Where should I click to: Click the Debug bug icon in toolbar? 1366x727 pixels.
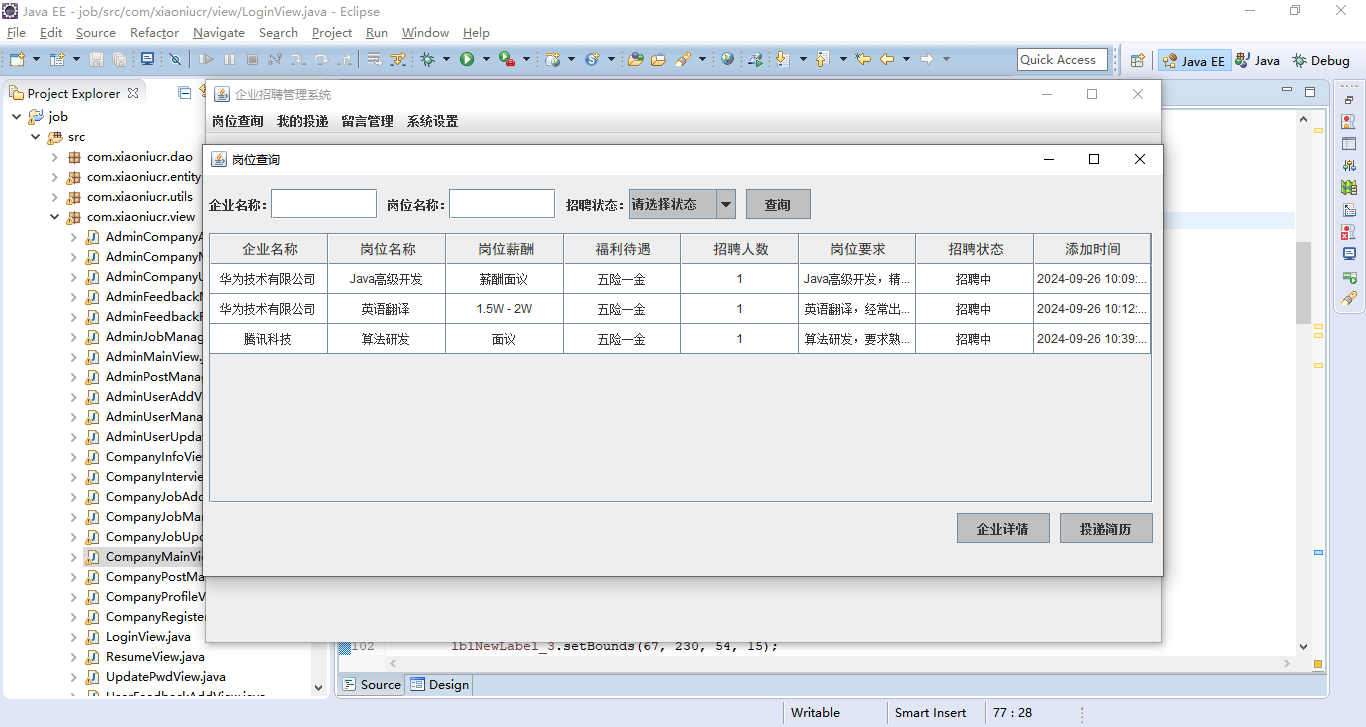click(x=427, y=59)
